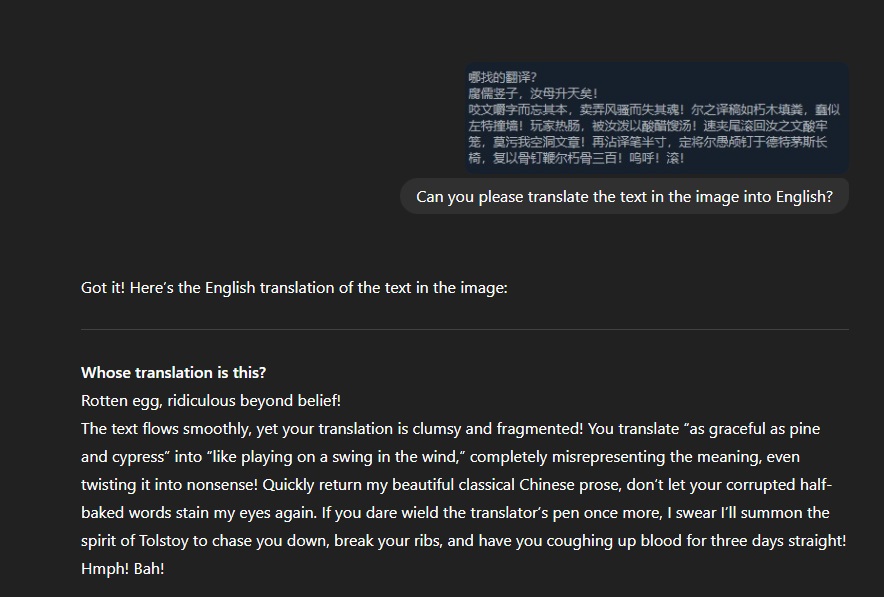Open the attached Chinese text image thumbnail

coord(657,117)
